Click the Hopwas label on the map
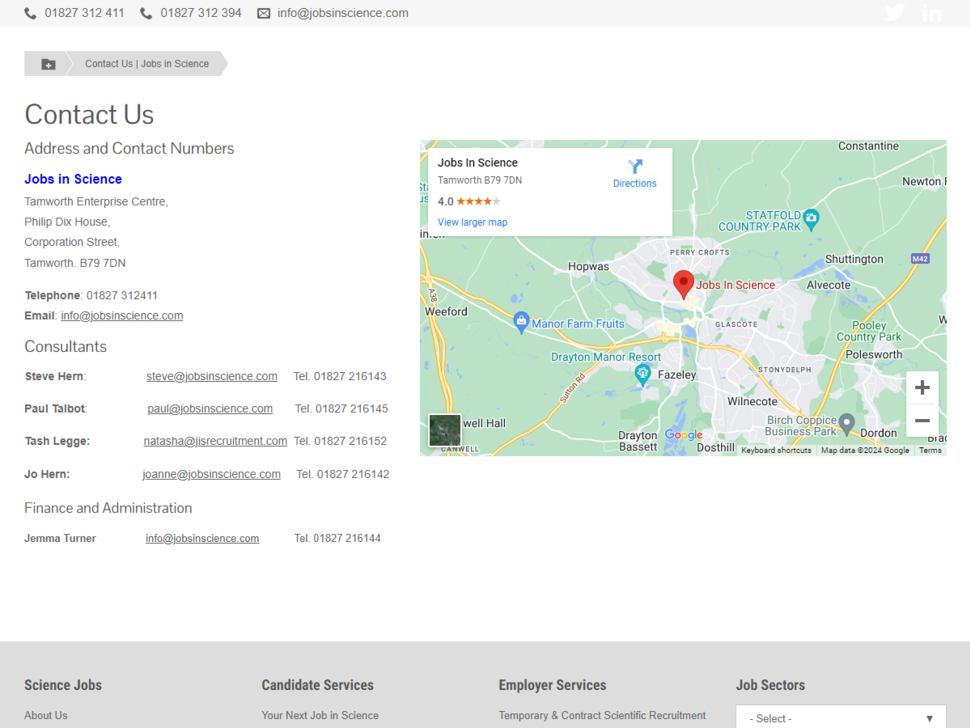 tap(588, 267)
